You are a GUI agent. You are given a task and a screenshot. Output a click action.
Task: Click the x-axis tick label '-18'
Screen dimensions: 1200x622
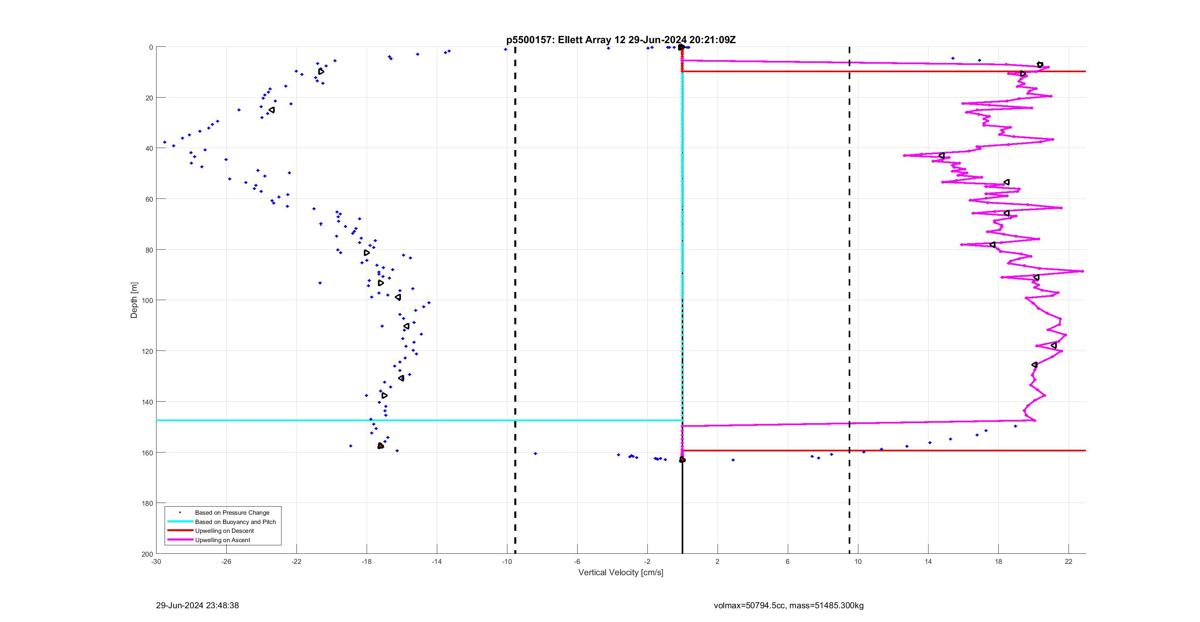[x=366, y=562]
